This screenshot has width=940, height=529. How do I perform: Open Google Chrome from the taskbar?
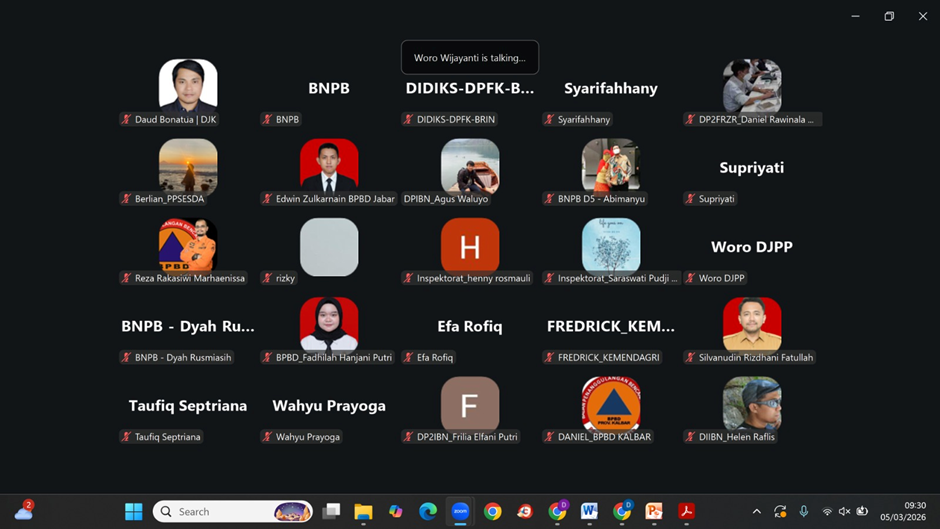(x=492, y=511)
